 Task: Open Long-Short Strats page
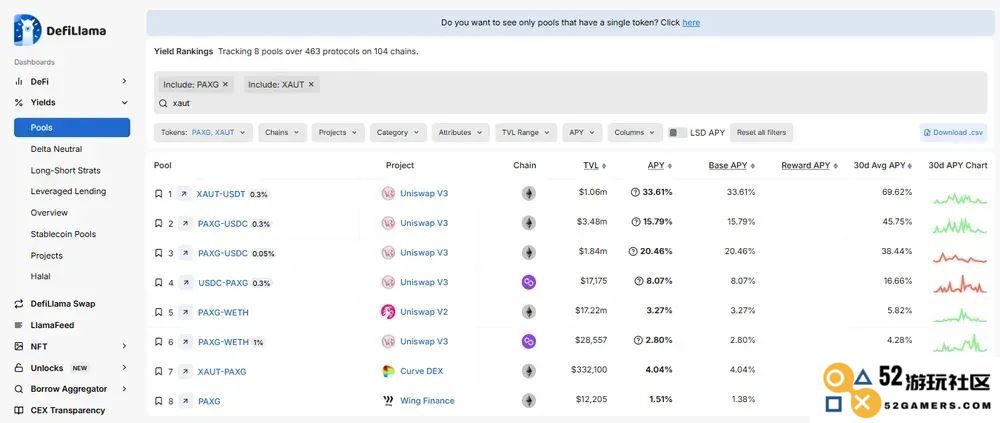[x=65, y=171]
